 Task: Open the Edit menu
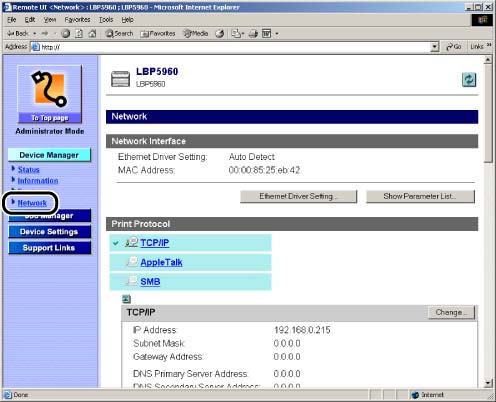[30, 20]
